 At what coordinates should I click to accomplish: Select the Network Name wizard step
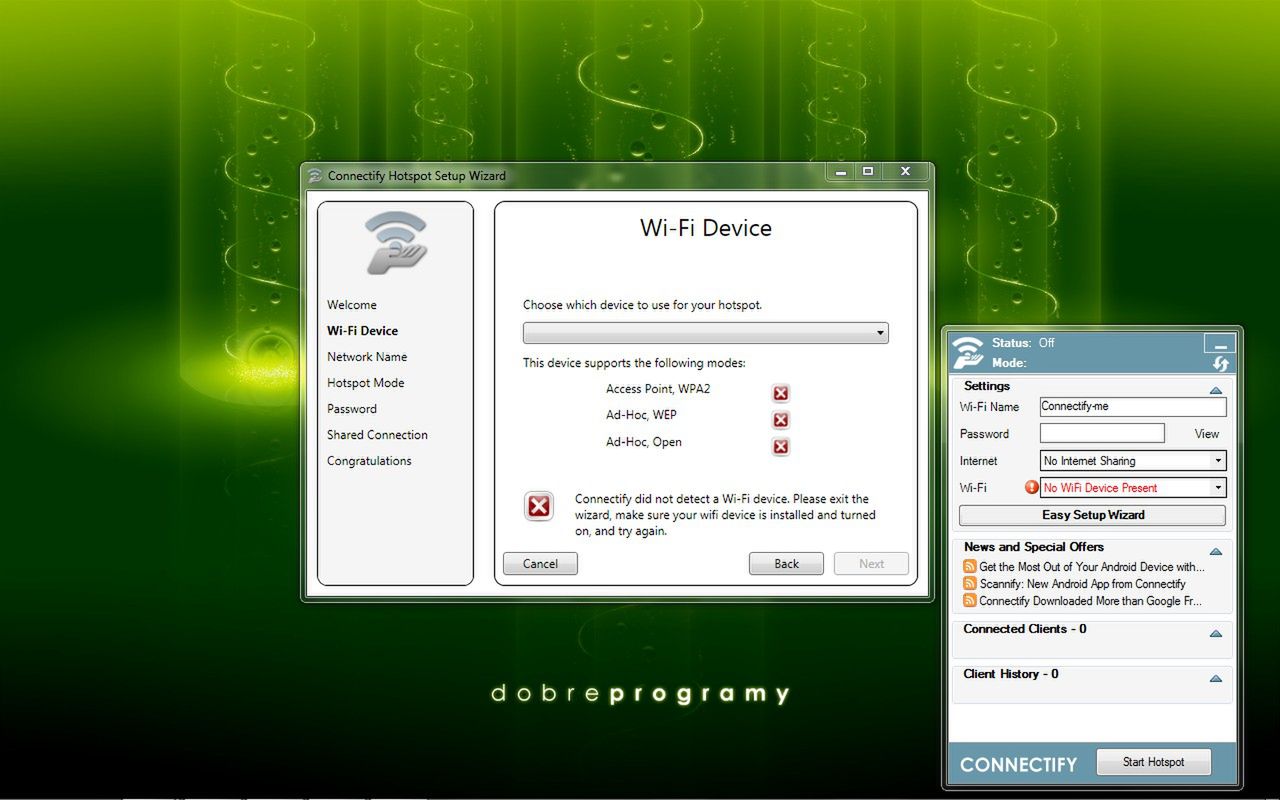point(367,357)
